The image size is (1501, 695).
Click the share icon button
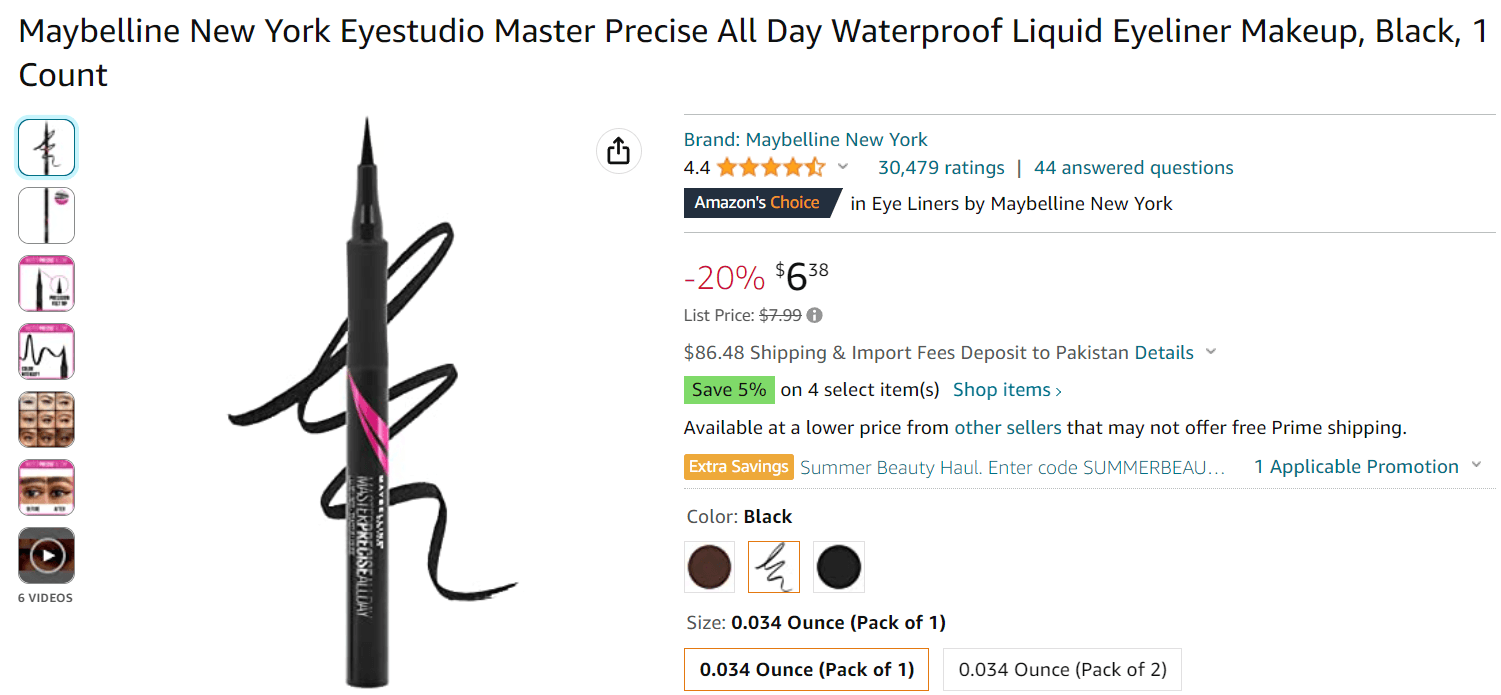pyautogui.click(x=618, y=151)
